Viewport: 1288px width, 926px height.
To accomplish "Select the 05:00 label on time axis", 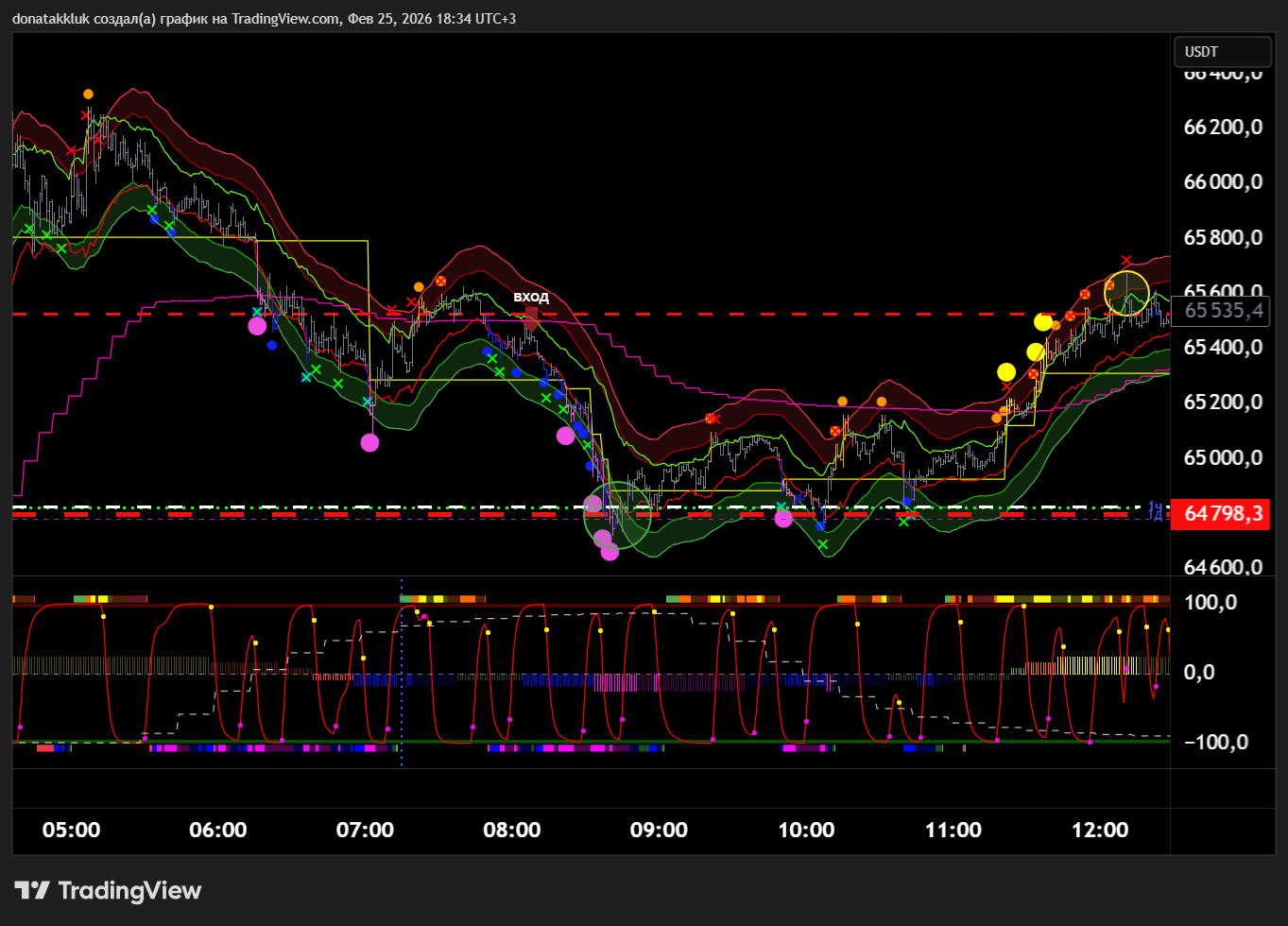I will click(71, 830).
